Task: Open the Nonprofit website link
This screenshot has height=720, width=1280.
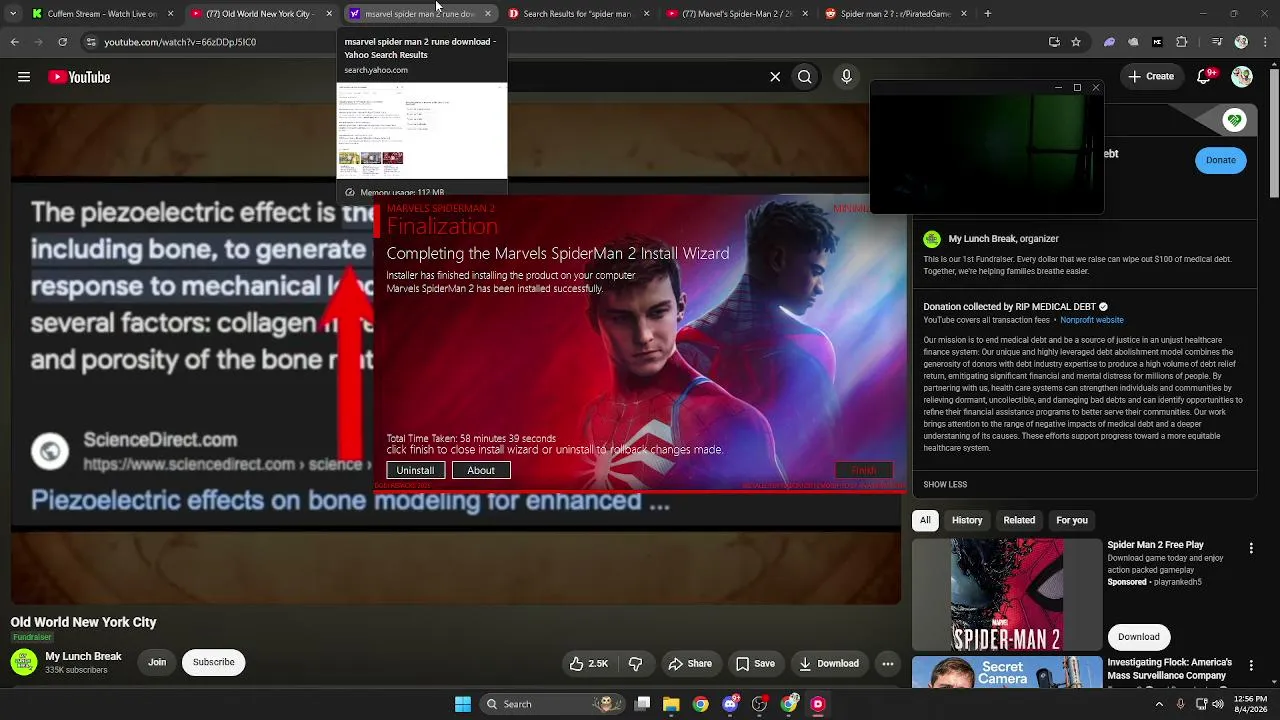Action: [1092, 320]
